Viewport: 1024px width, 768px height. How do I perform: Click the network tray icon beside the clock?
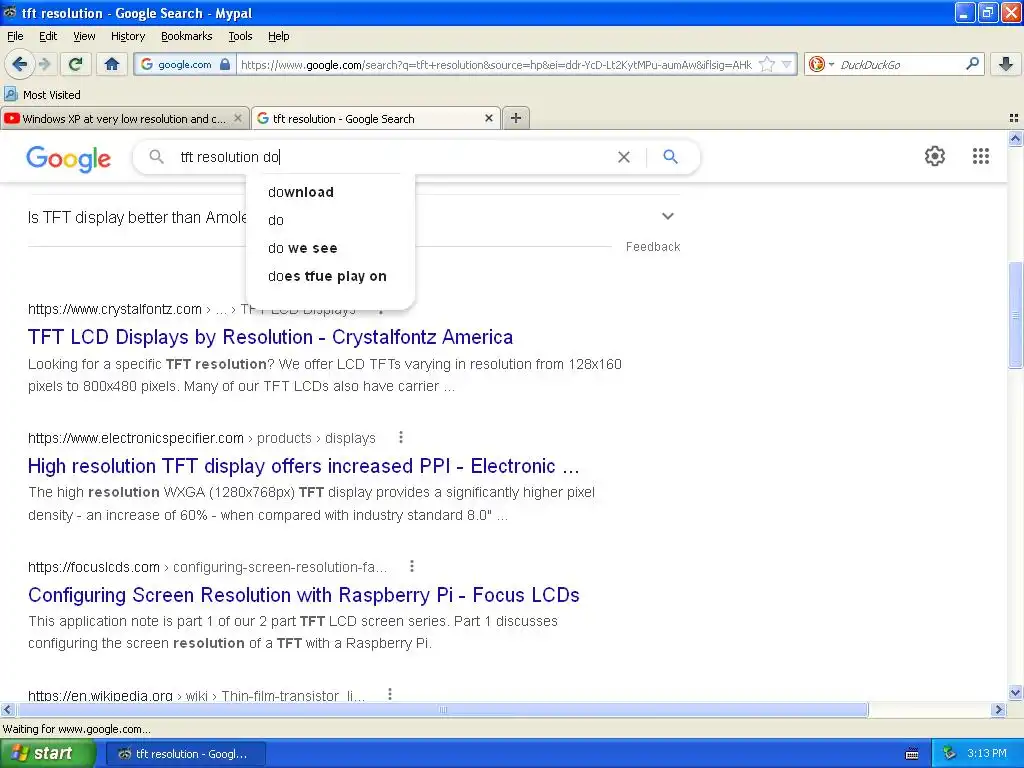949,754
